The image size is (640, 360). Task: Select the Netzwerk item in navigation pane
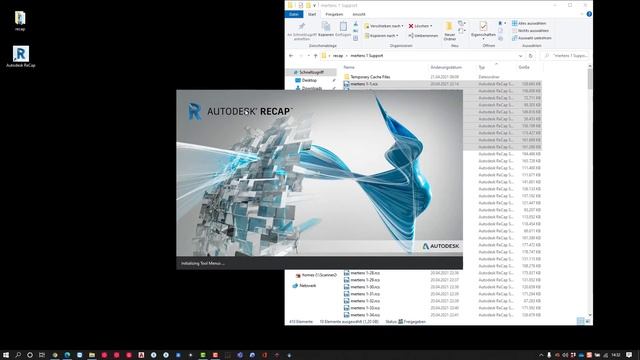[304, 286]
